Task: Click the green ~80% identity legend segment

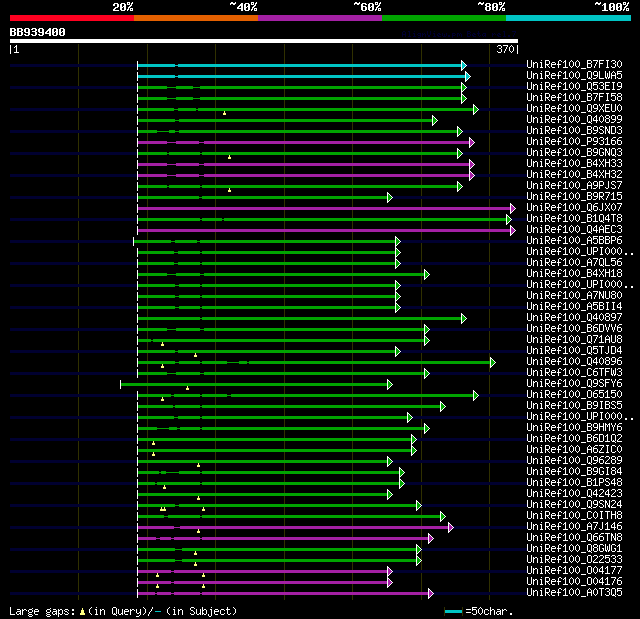Action: 444,18
